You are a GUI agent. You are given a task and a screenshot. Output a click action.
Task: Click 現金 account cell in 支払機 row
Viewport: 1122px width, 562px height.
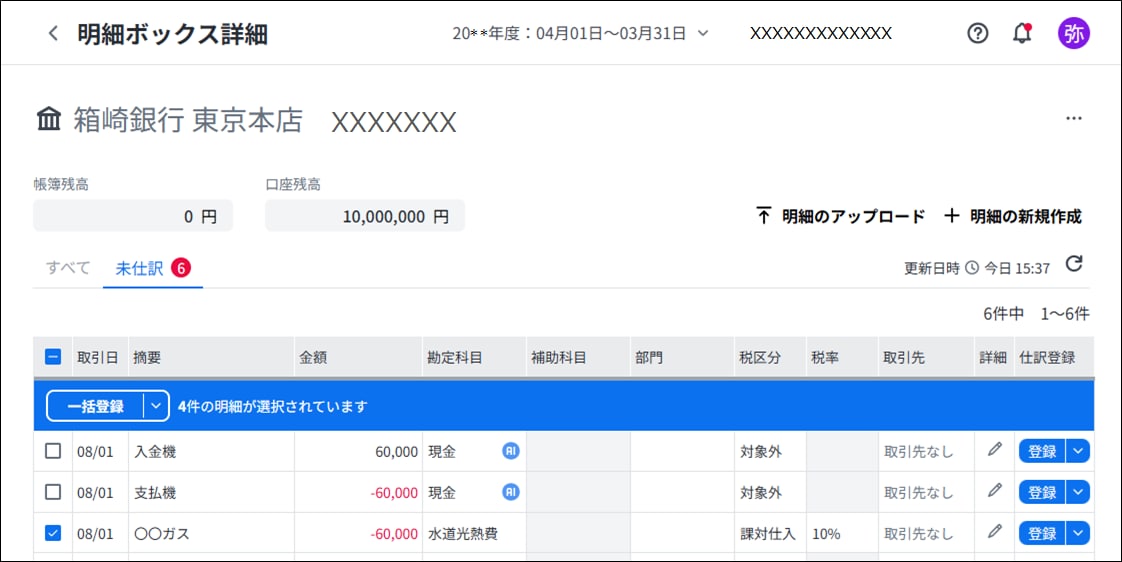474,493
